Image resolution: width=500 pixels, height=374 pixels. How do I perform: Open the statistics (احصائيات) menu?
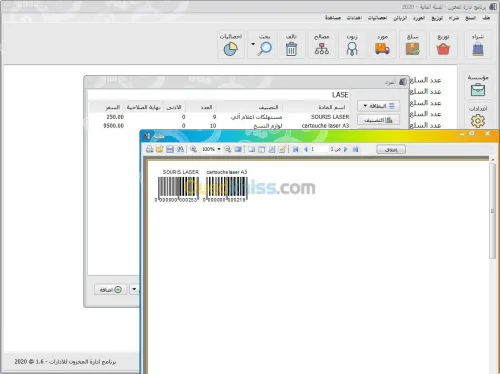point(377,18)
